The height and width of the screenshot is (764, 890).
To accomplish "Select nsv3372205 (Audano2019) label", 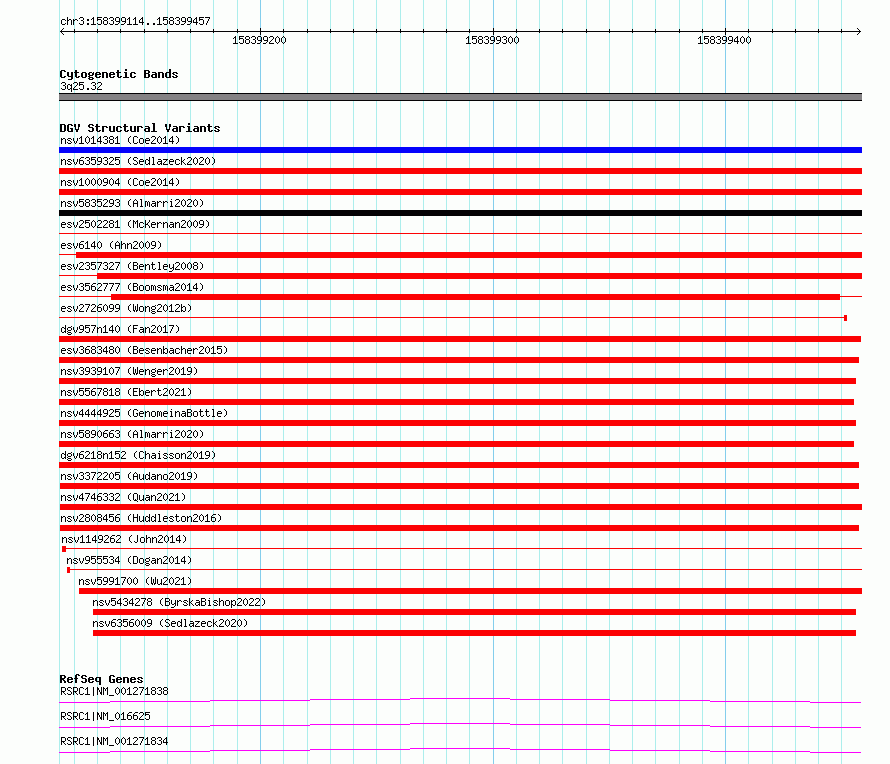I will click(129, 476).
